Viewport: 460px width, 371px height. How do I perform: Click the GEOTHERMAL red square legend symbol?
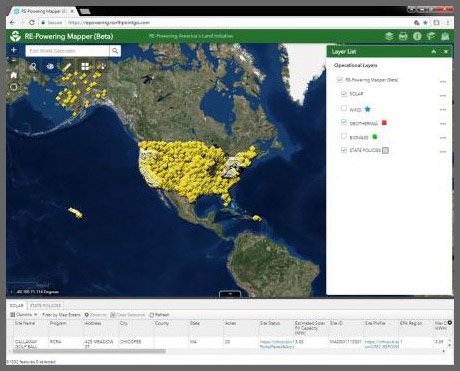point(384,123)
